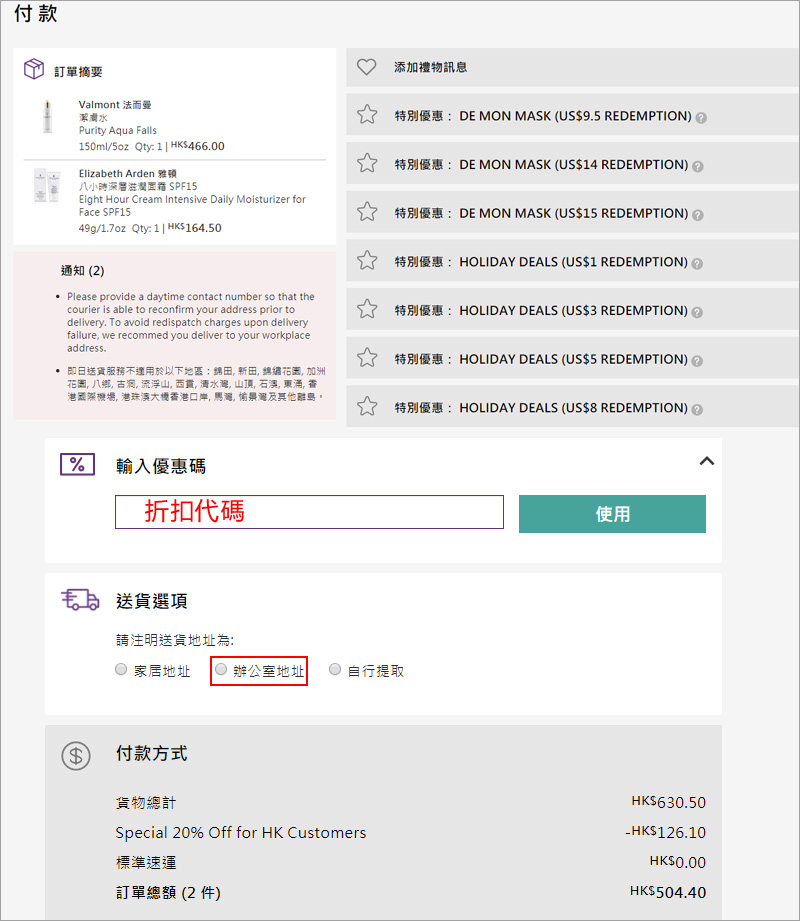
Task: Click help question mark next to HOLIDAY DEALS US$5
Action: (698, 360)
